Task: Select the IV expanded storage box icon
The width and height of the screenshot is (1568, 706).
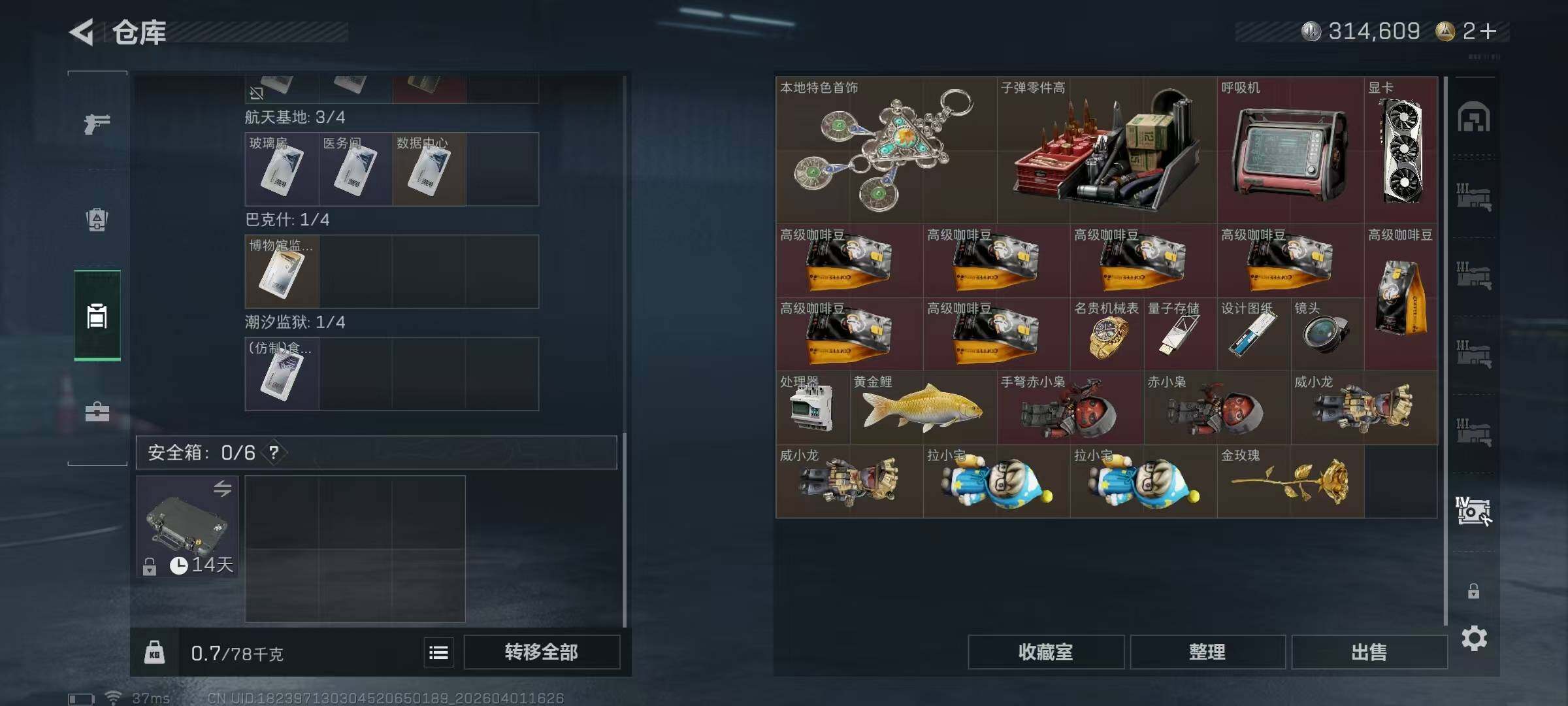Action: pyautogui.click(x=1474, y=511)
